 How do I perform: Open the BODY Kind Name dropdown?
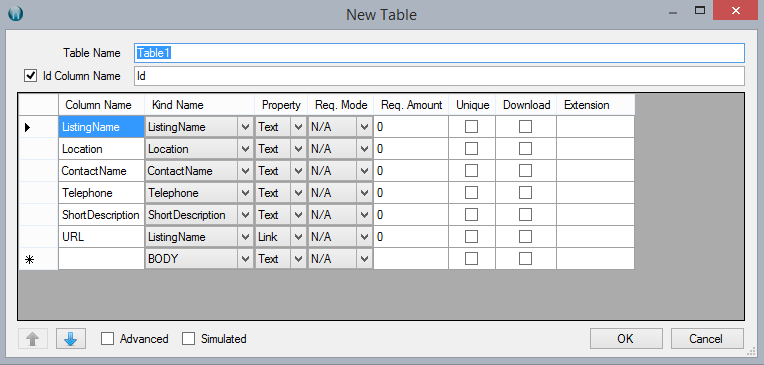click(x=245, y=259)
